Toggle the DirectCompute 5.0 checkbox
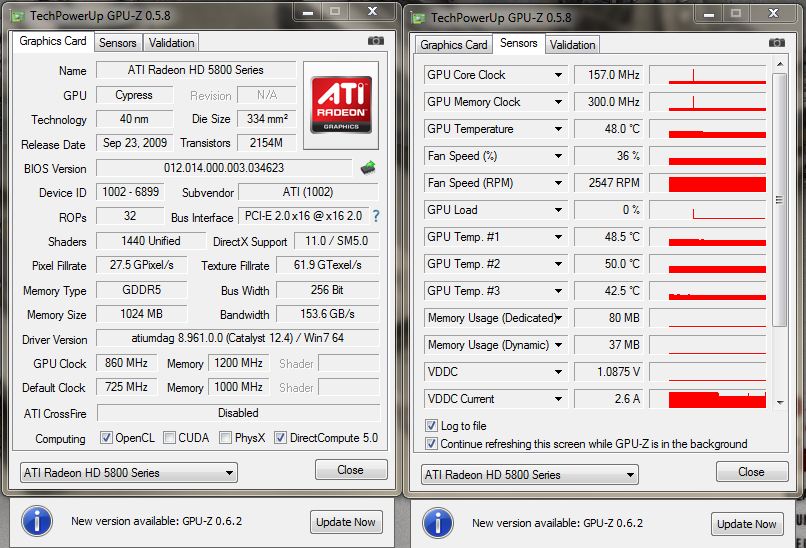The height and width of the screenshot is (548, 806). pos(281,437)
